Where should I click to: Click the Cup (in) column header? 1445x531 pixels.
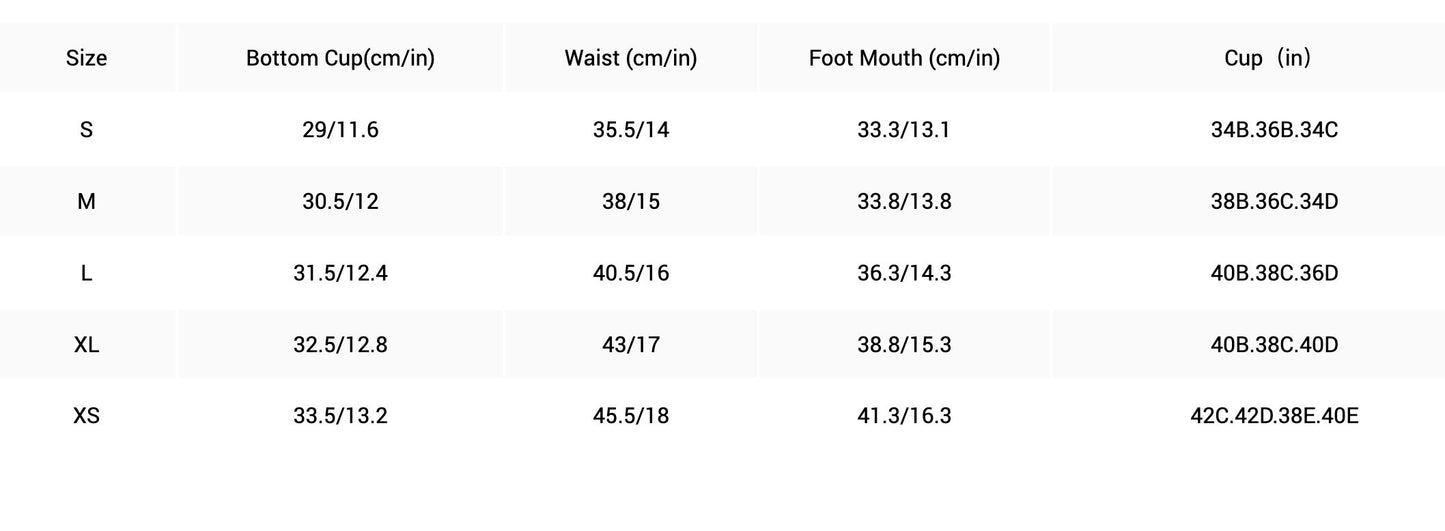(1267, 58)
